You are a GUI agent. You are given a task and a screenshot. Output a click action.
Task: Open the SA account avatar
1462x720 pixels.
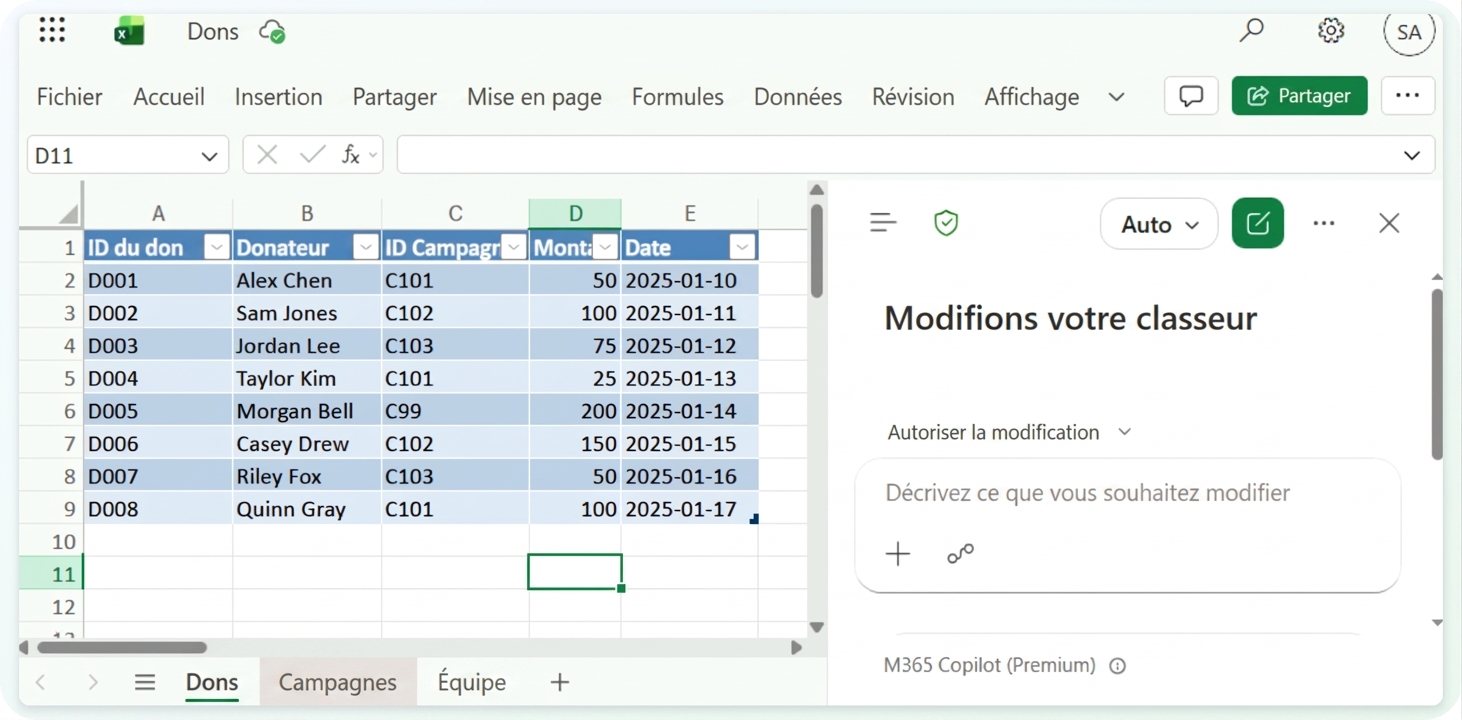pos(1409,32)
